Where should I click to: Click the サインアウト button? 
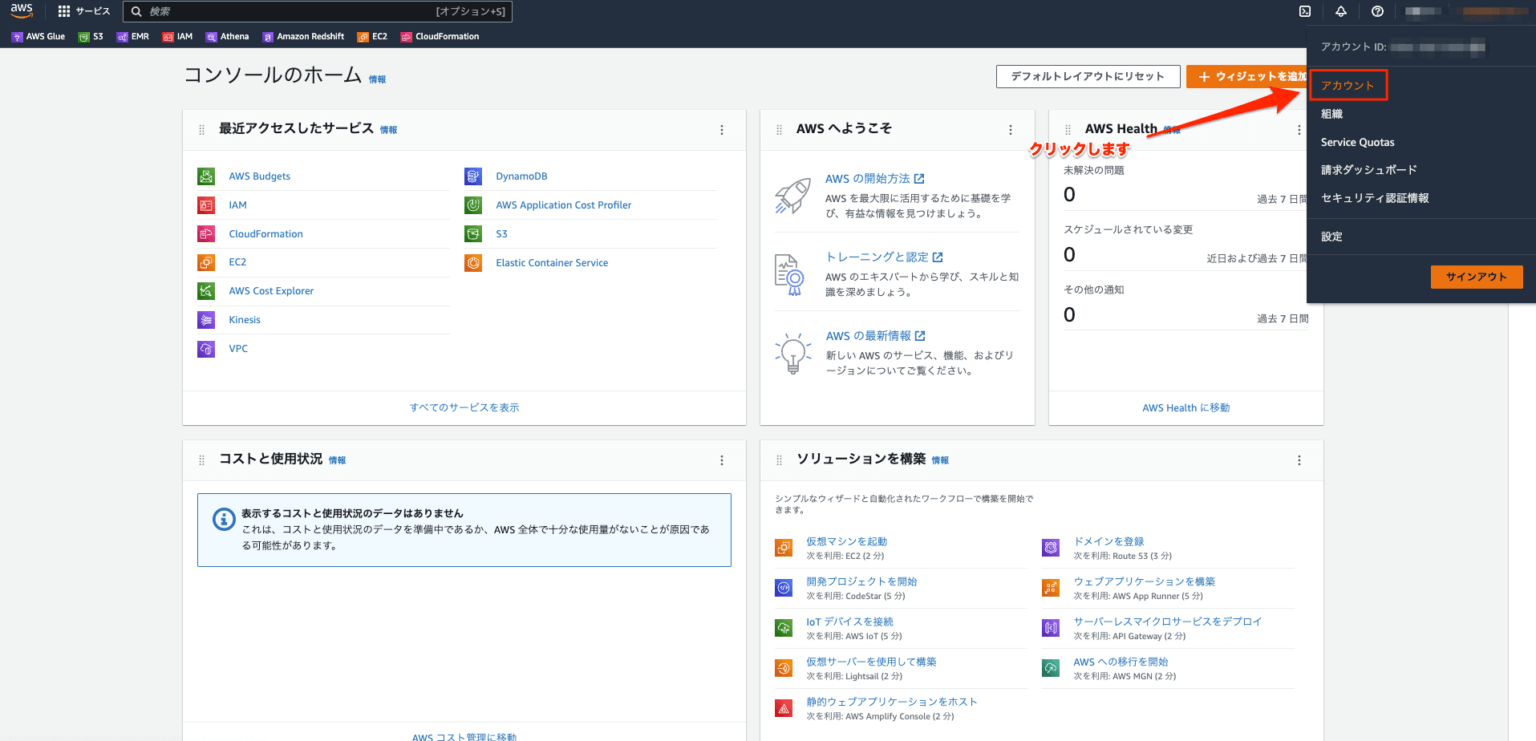[1477, 277]
